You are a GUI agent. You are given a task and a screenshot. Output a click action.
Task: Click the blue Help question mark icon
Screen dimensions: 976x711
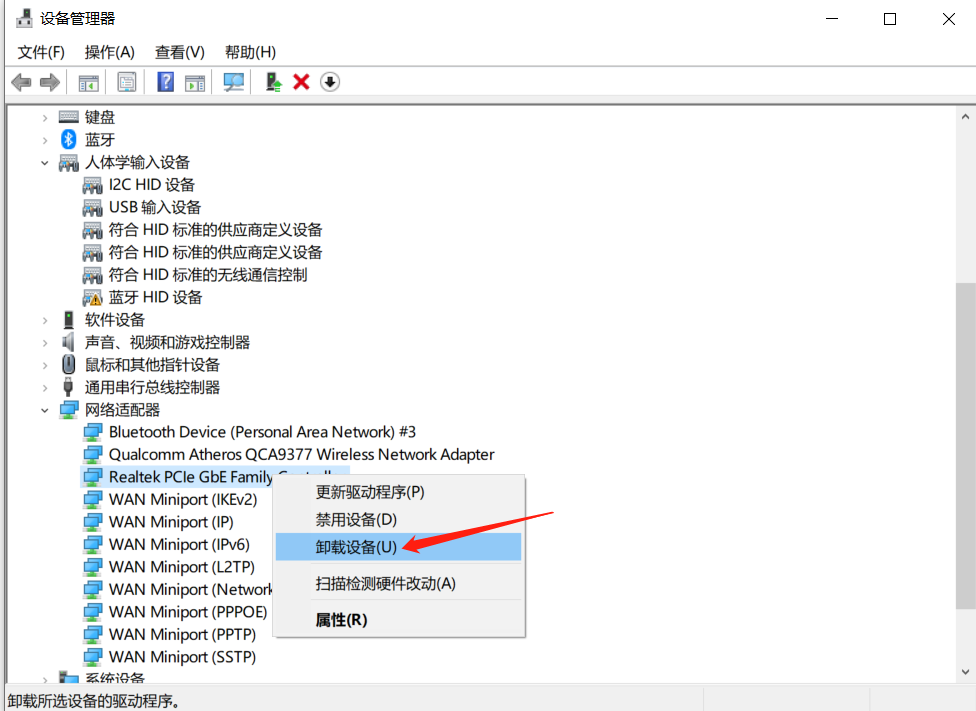click(166, 82)
